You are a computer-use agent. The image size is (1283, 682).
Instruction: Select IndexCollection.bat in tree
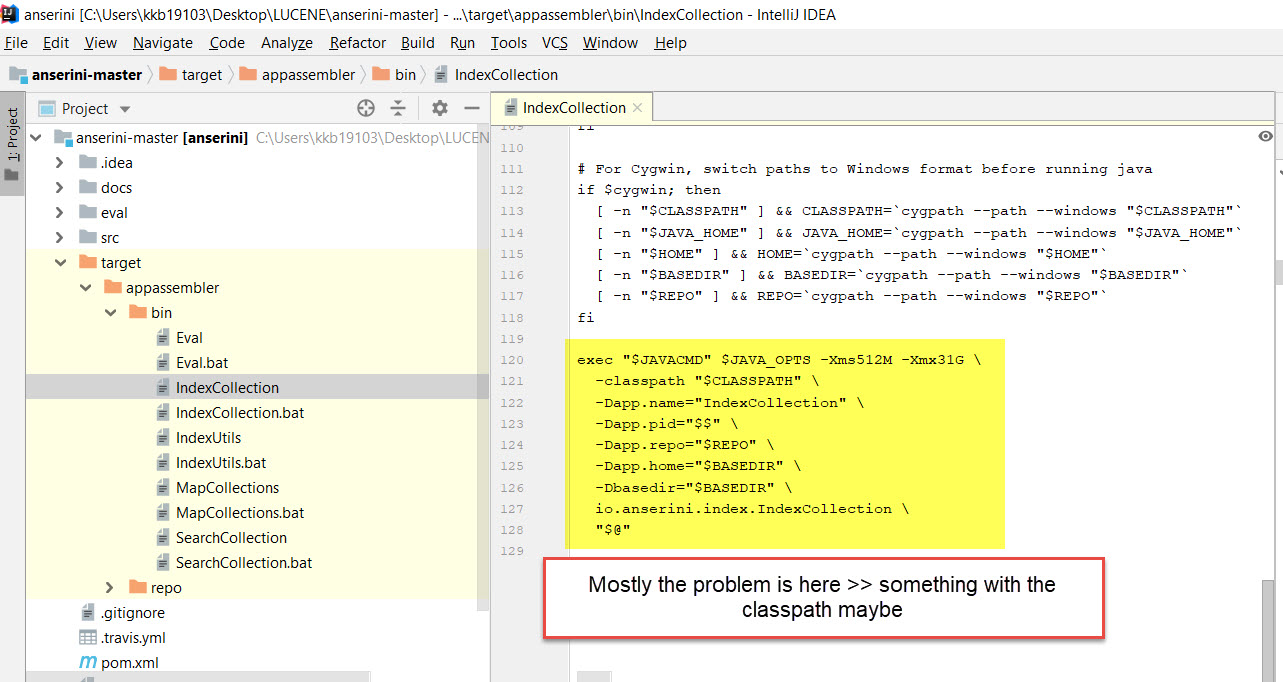coord(240,413)
